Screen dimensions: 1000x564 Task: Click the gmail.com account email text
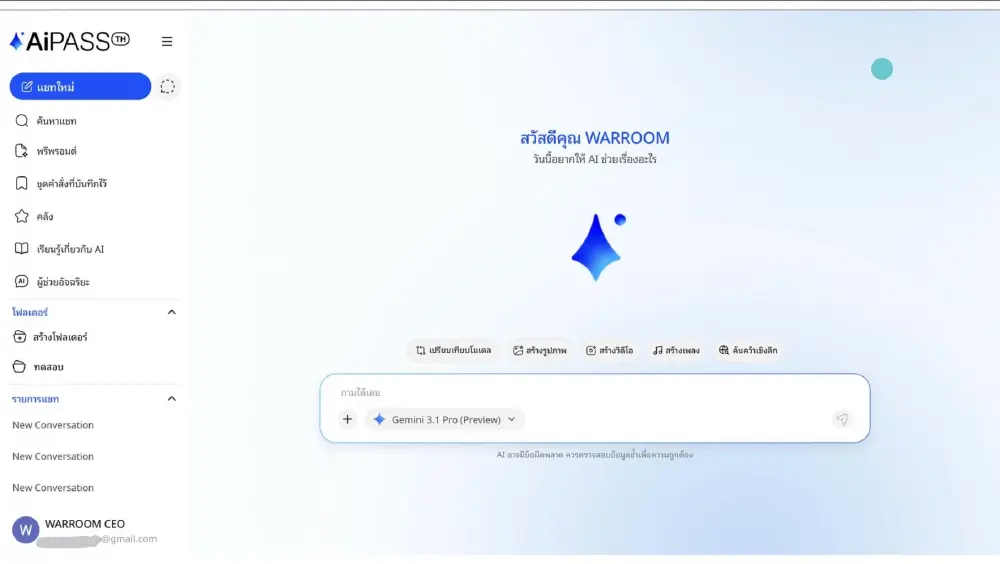click(x=129, y=538)
